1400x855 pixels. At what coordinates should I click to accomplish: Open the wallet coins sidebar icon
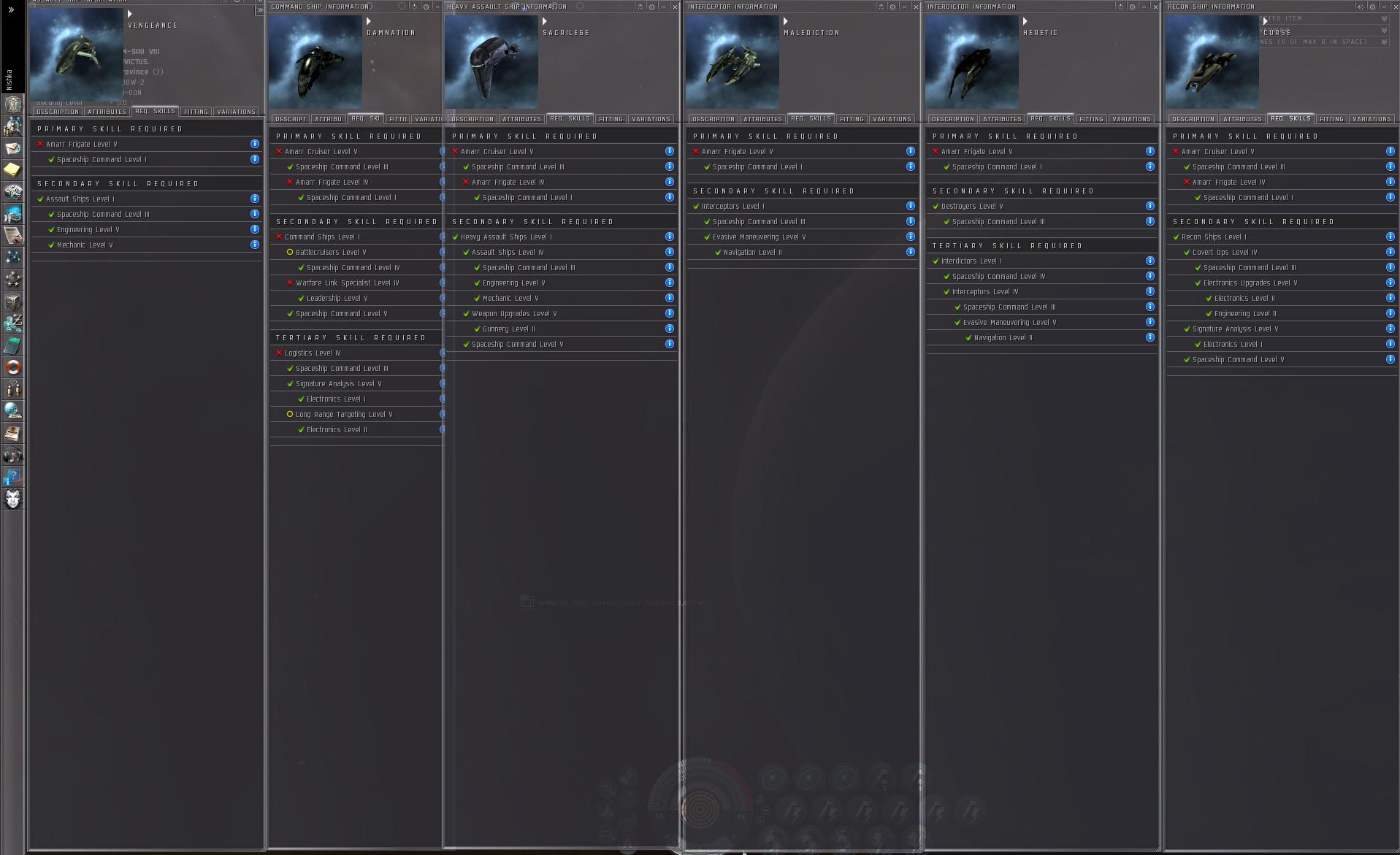(x=13, y=323)
